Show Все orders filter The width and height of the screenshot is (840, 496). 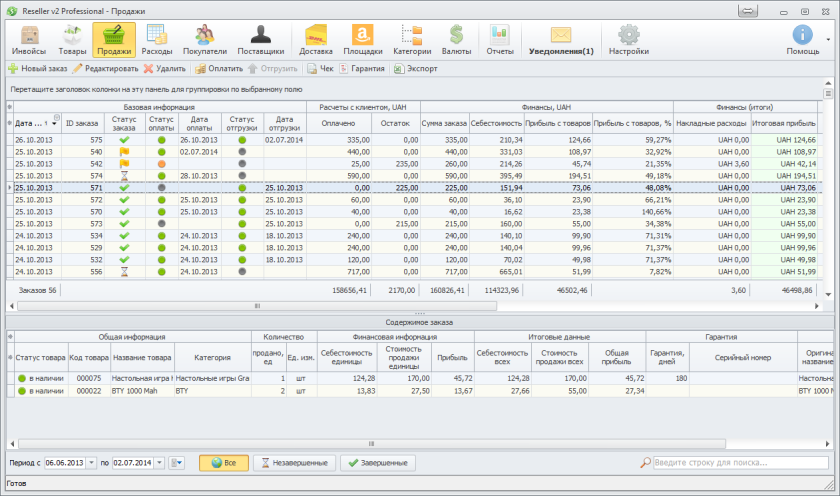(223, 463)
